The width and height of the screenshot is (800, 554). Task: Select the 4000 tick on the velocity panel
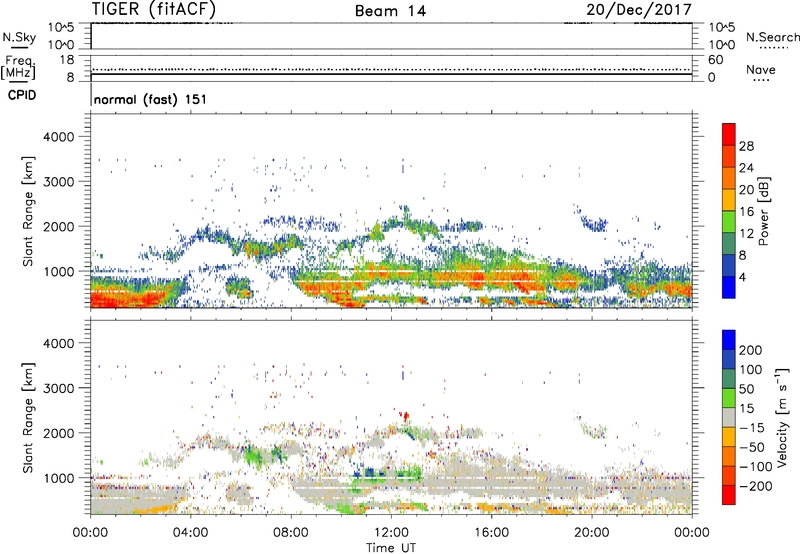[x=58, y=343]
